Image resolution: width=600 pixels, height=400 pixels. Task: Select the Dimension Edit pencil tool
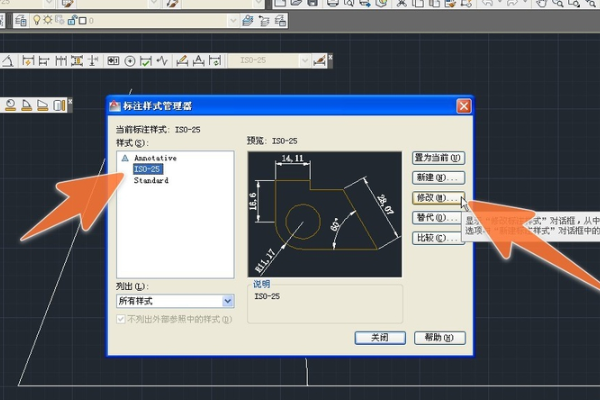(182, 60)
